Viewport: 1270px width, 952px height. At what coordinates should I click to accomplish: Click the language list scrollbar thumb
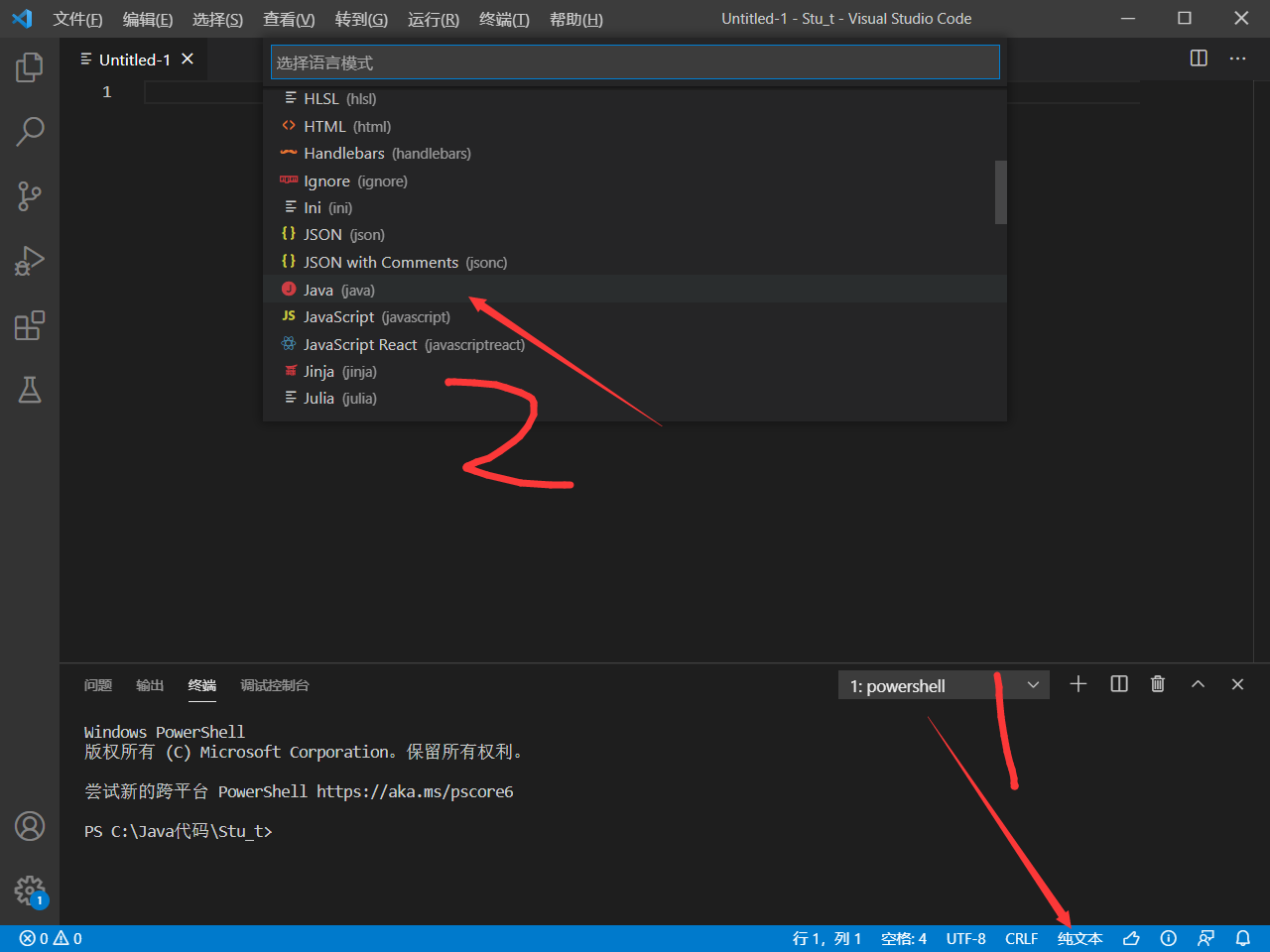coord(1001,192)
